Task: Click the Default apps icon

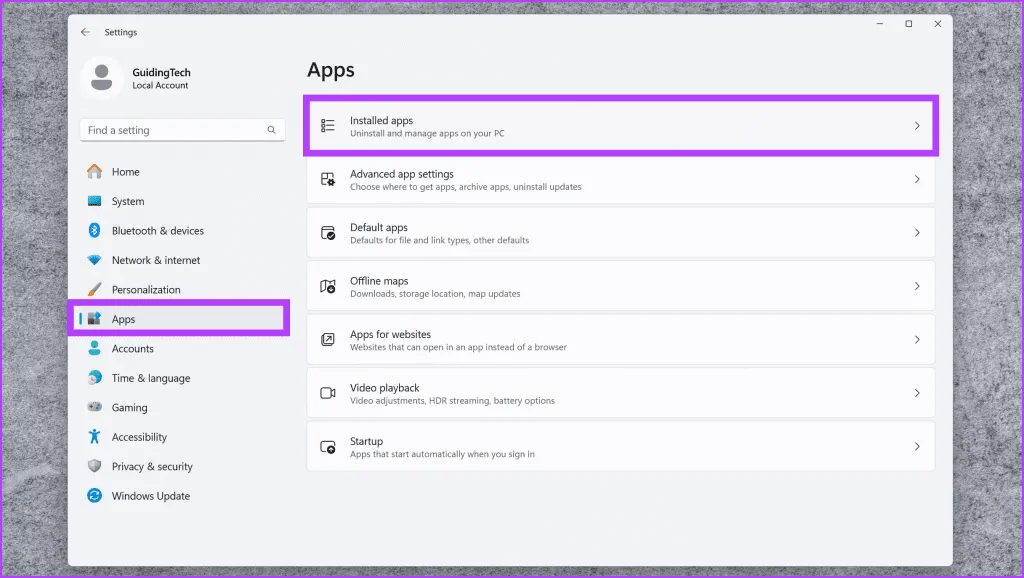Action: 328,233
